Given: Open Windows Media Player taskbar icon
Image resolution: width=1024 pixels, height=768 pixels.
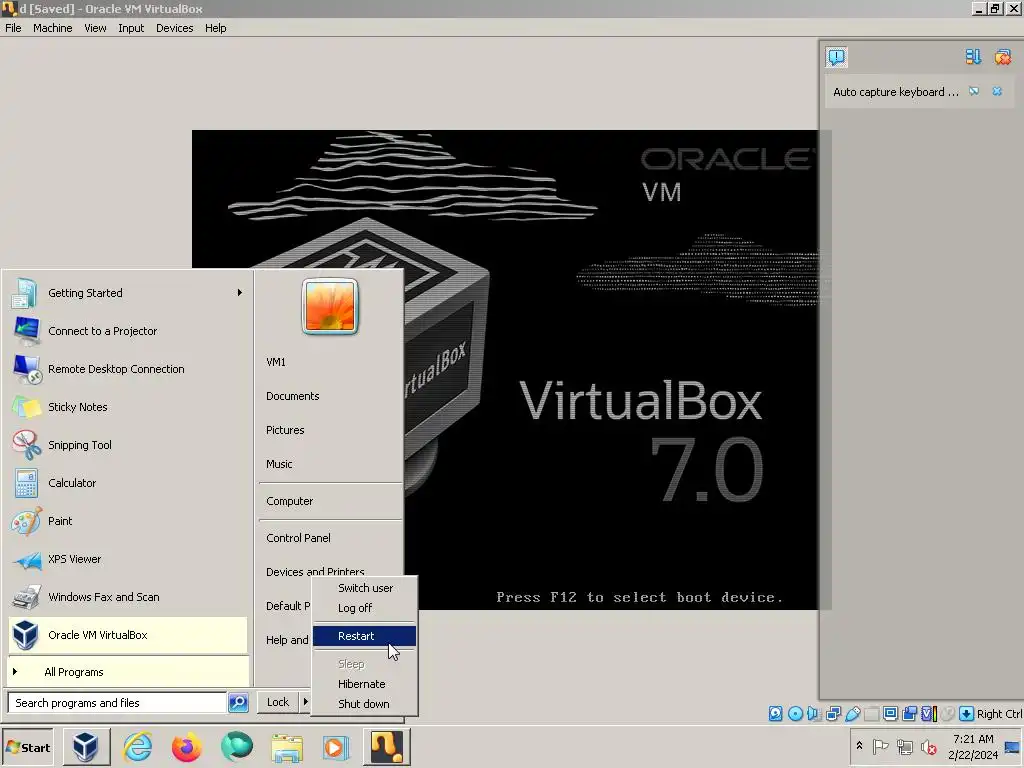Looking at the screenshot, I should pyautogui.click(x=335, y=748).
